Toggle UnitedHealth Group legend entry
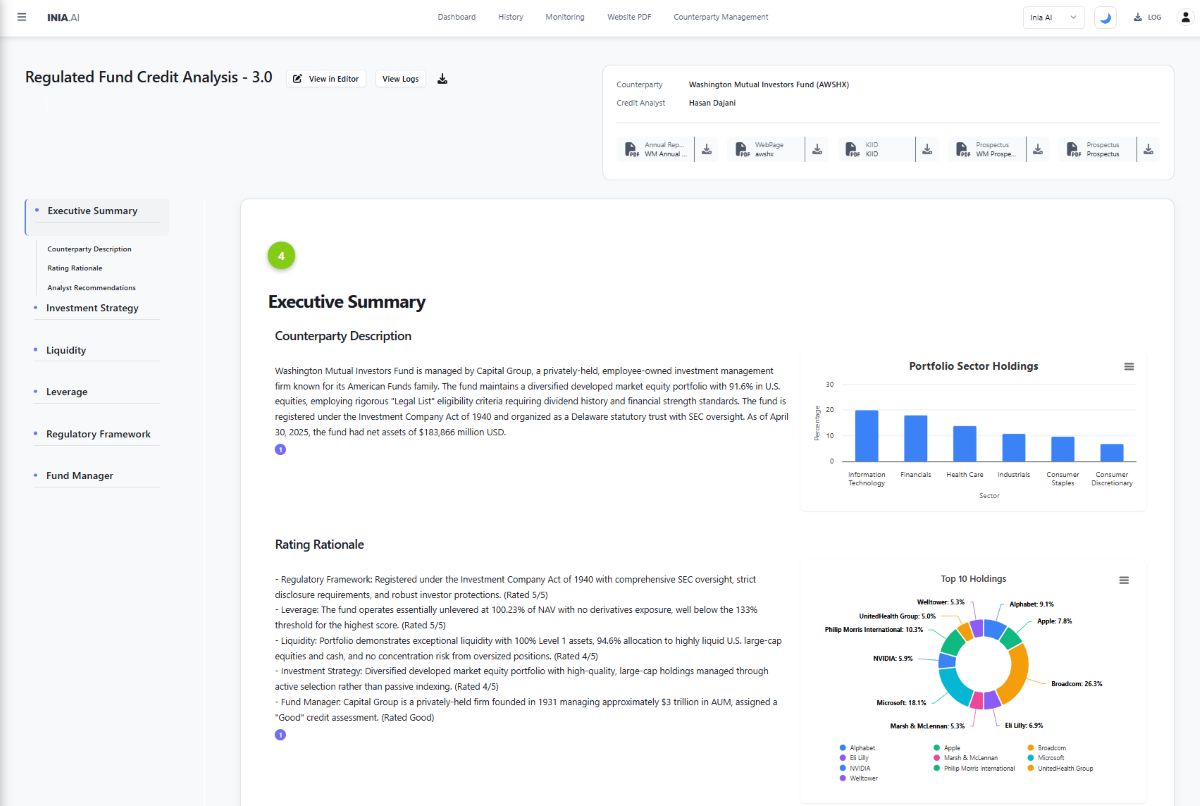Viewport: 1200px width, 806px height. [x=1060, y=768]
